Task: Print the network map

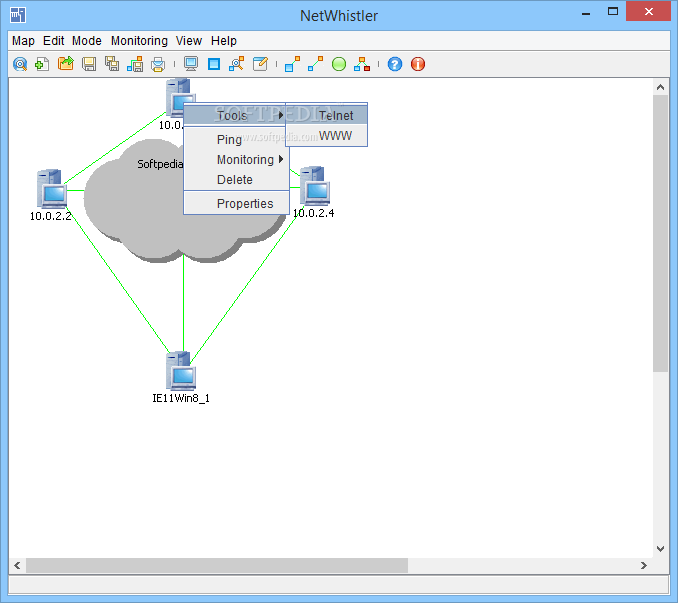Action: tap(158, 64)
